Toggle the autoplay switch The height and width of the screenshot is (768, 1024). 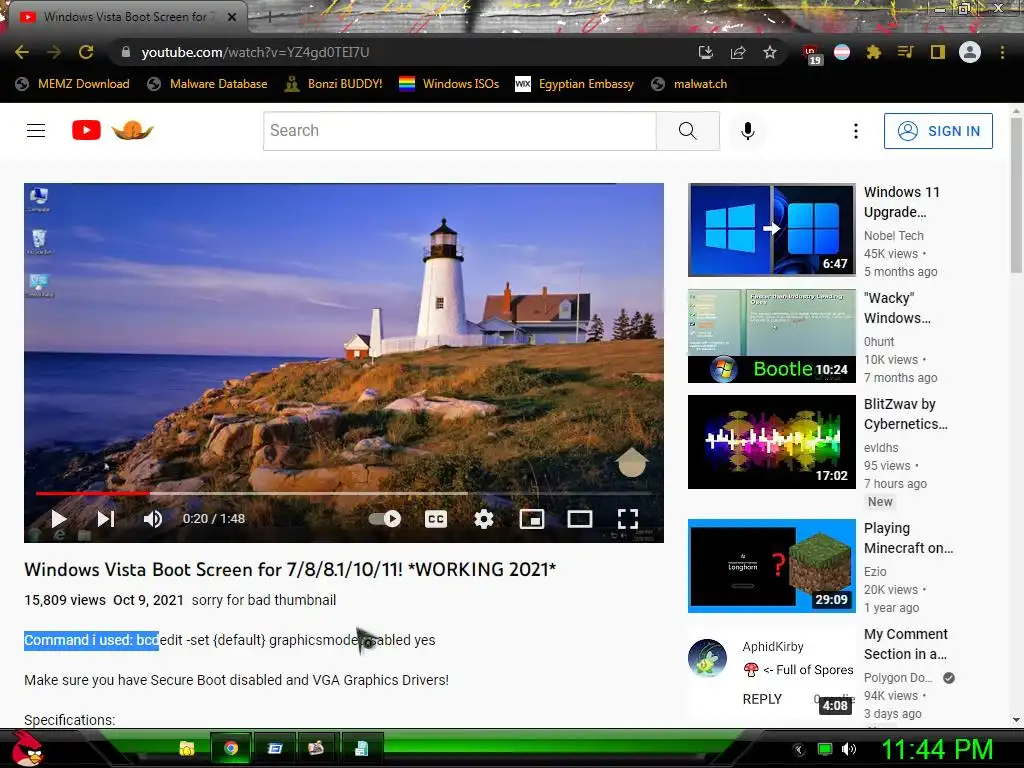pos(385,519)
